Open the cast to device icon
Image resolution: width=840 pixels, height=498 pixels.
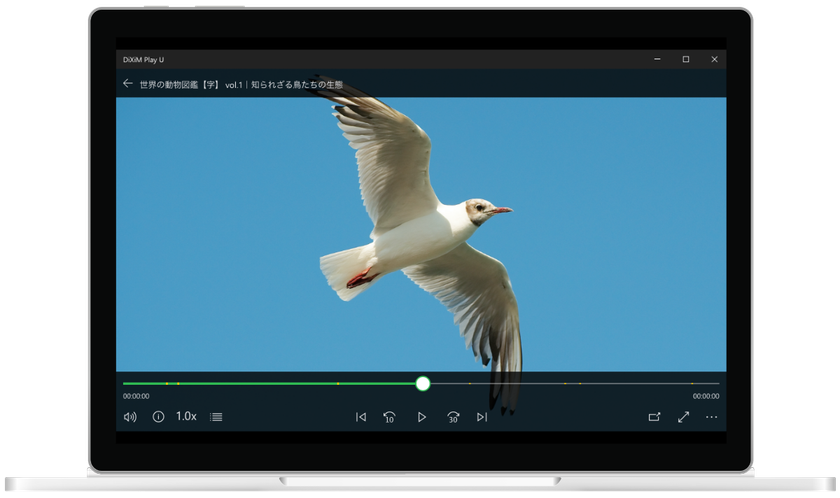point(654,417)
